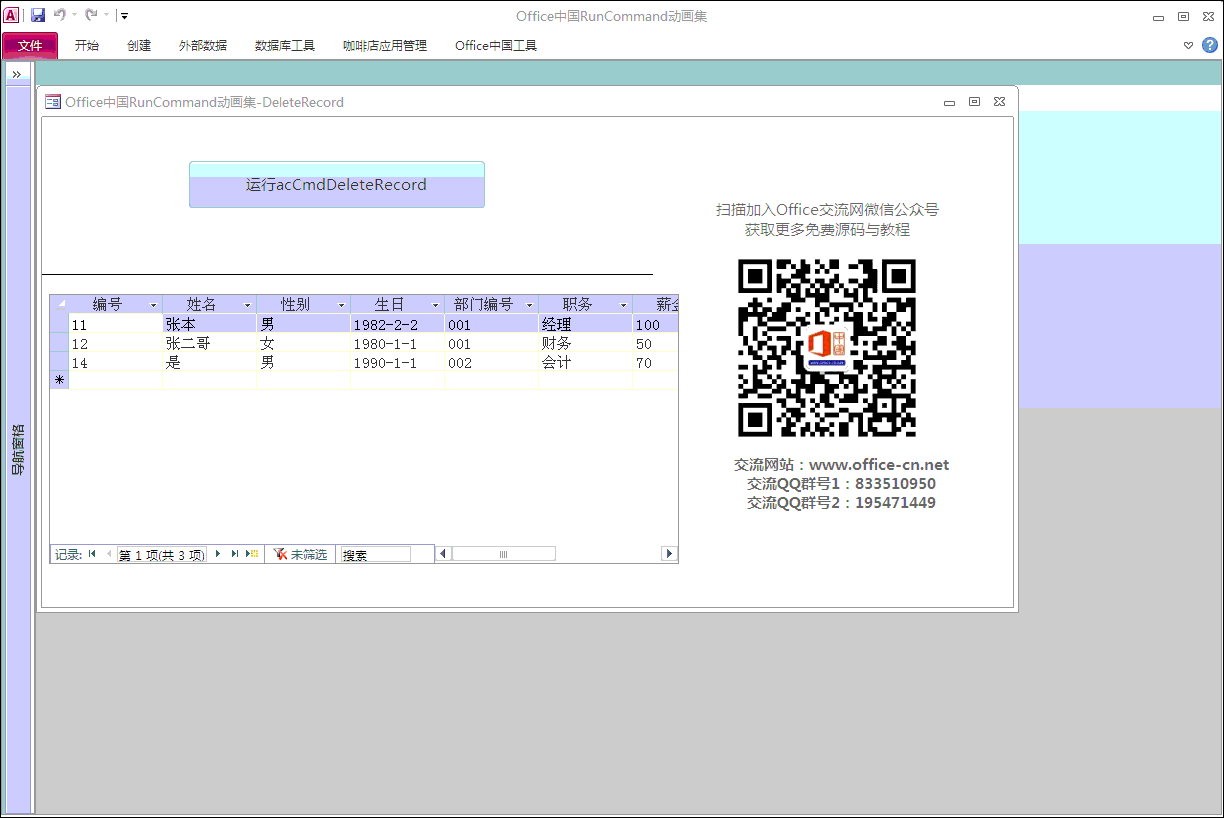Switch to the 开始 ribbon tab
The height and width of the screenshot is (818, 1224).
coord(87,45)
